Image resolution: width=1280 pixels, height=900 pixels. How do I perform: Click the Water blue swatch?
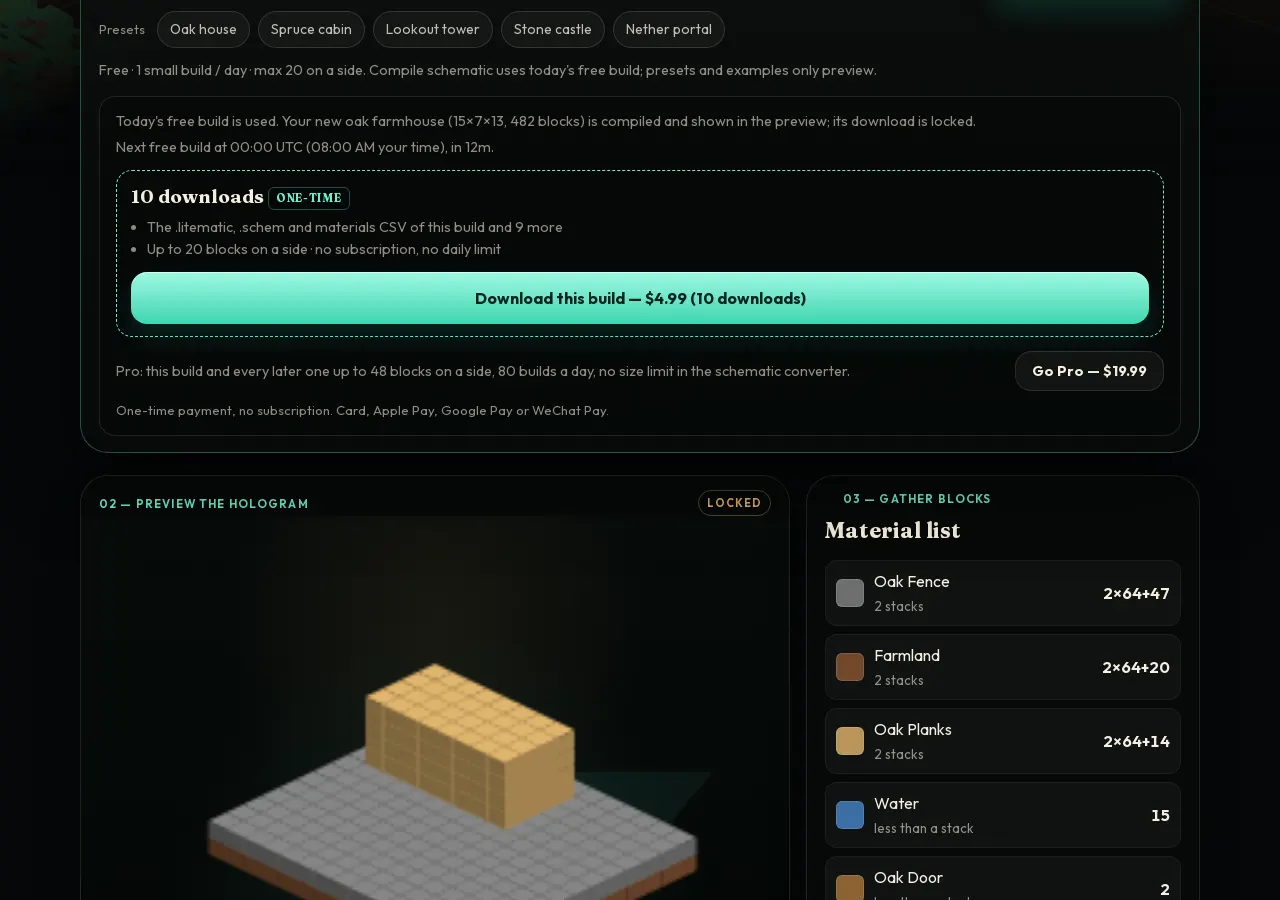[850, 815]
